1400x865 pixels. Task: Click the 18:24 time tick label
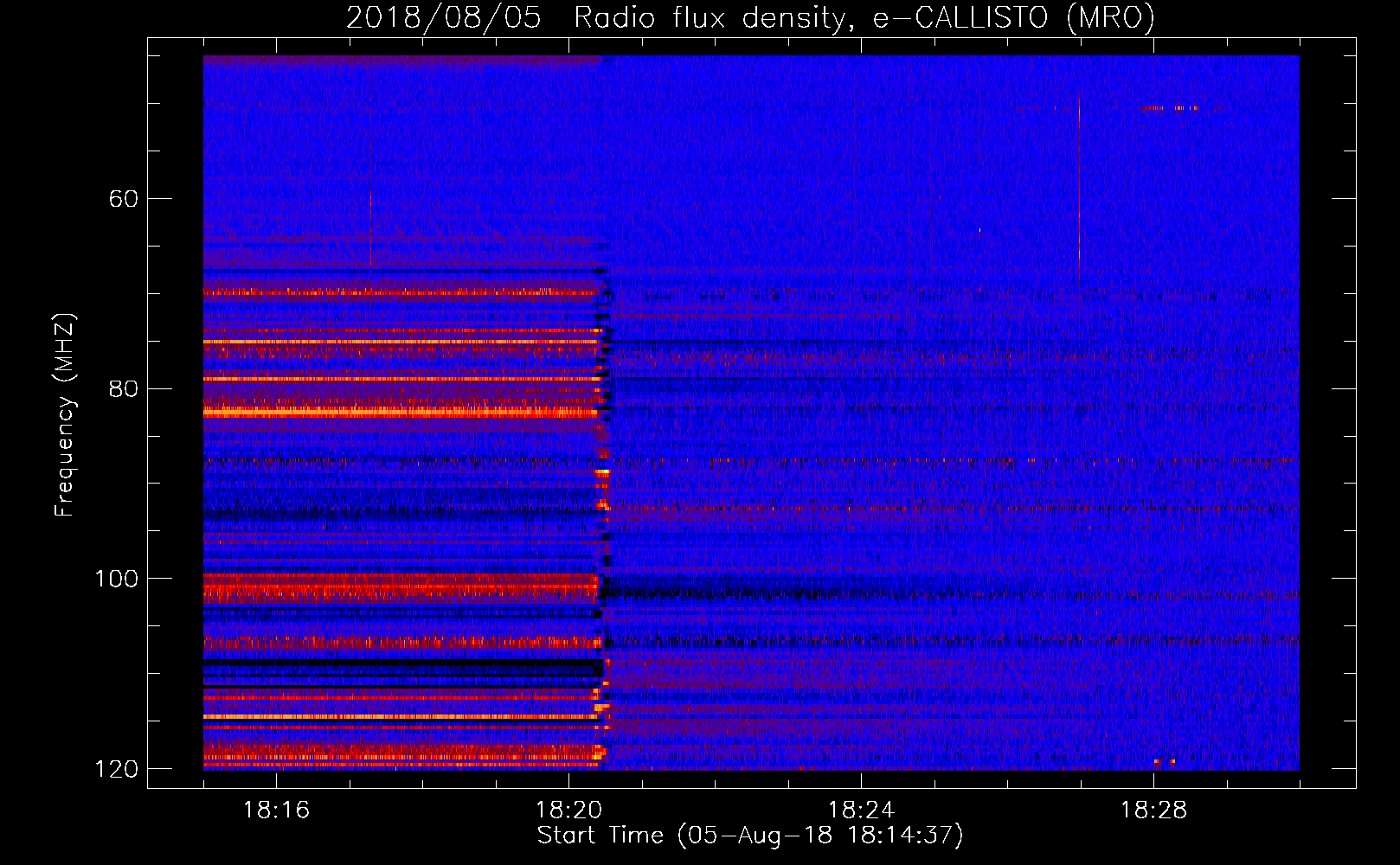coord(861,811)
